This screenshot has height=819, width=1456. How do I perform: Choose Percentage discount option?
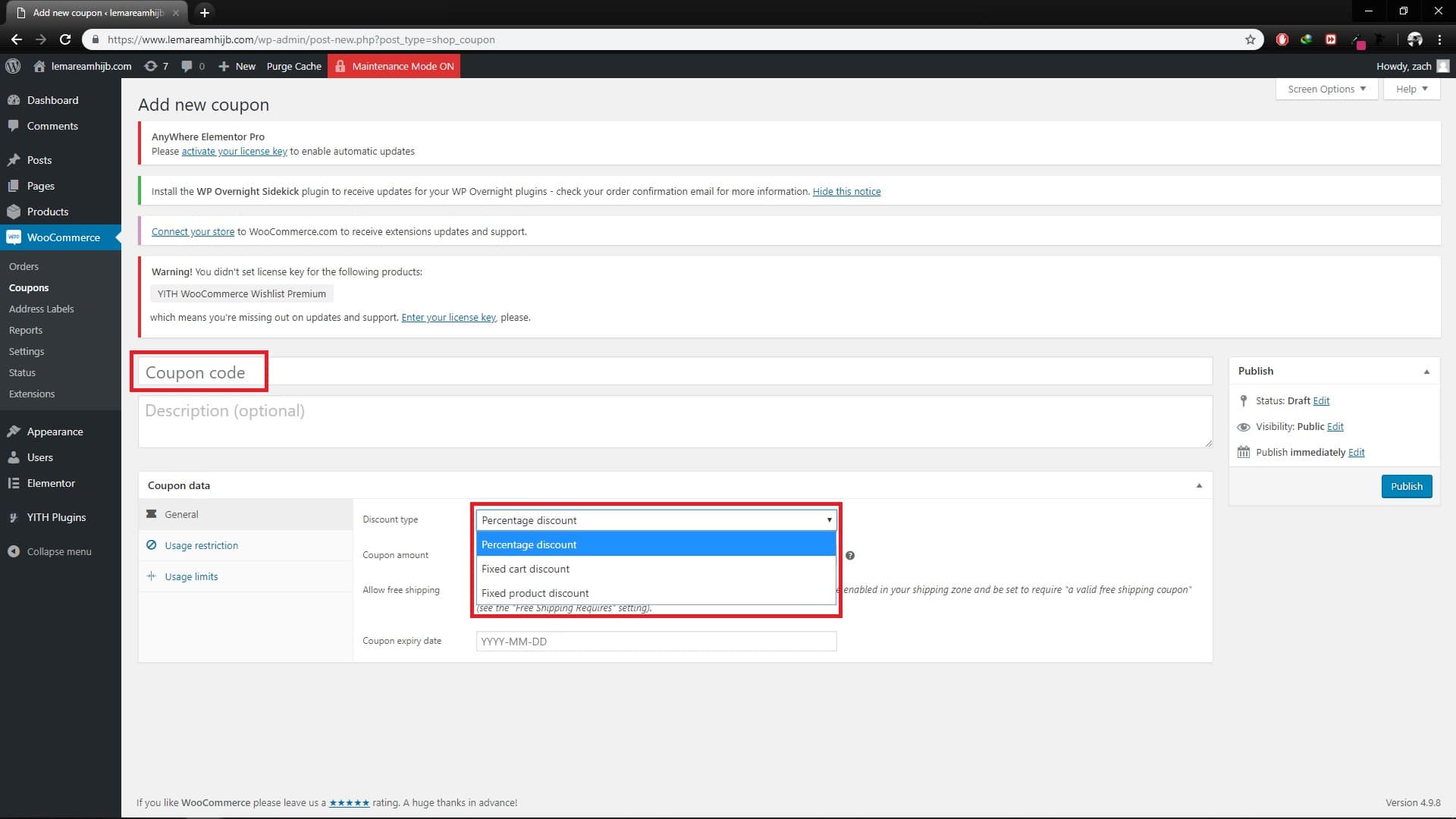(656, 544)
